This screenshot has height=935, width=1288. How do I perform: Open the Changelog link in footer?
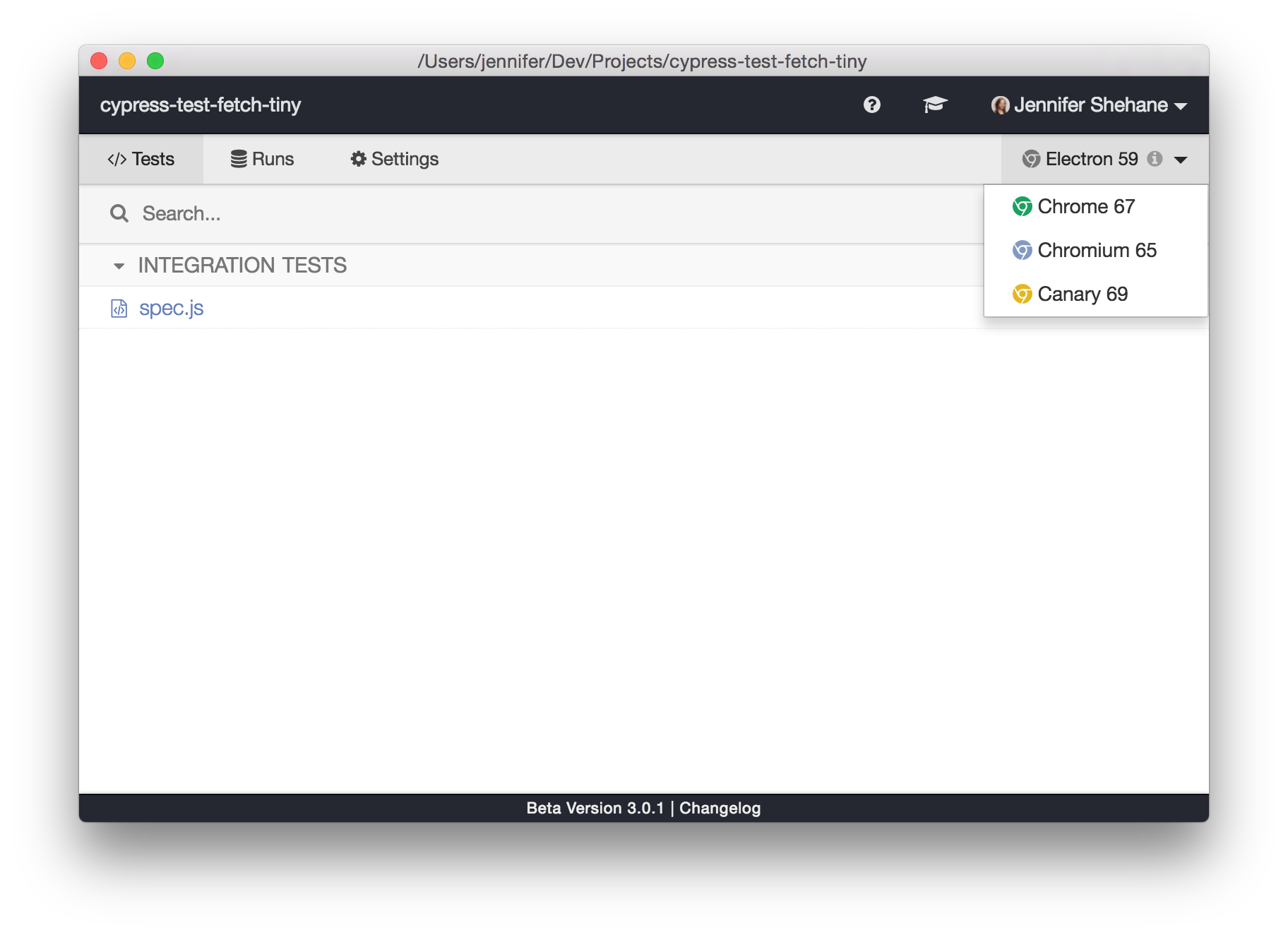coord(720,808)
